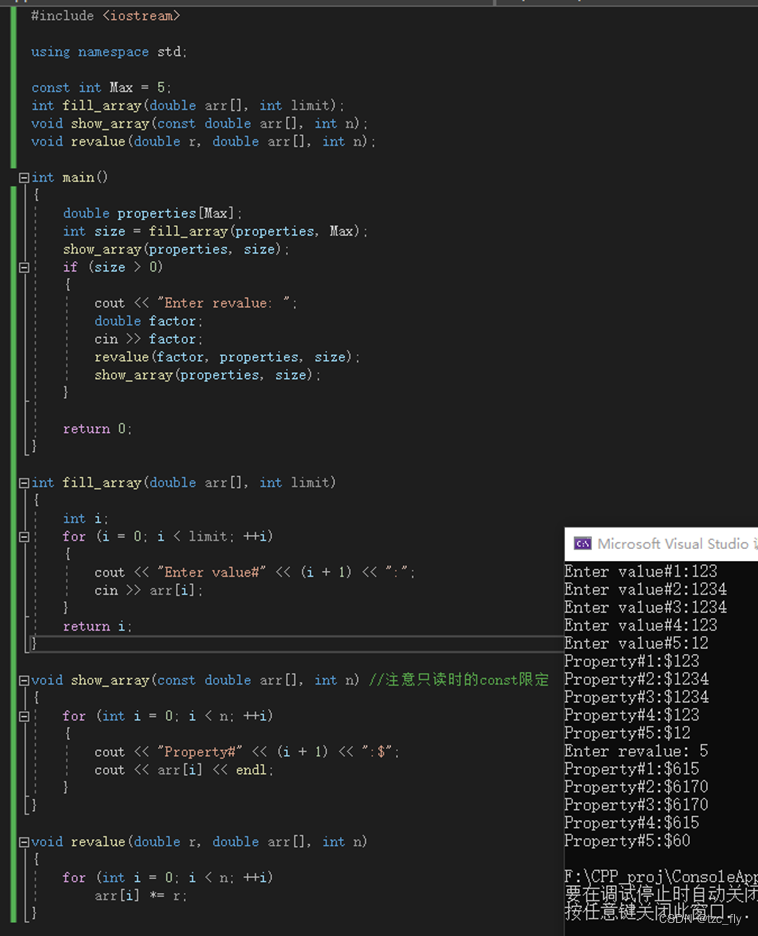Click the arr[i] *= r line
The image size is (758, 936).
point(141,896)
